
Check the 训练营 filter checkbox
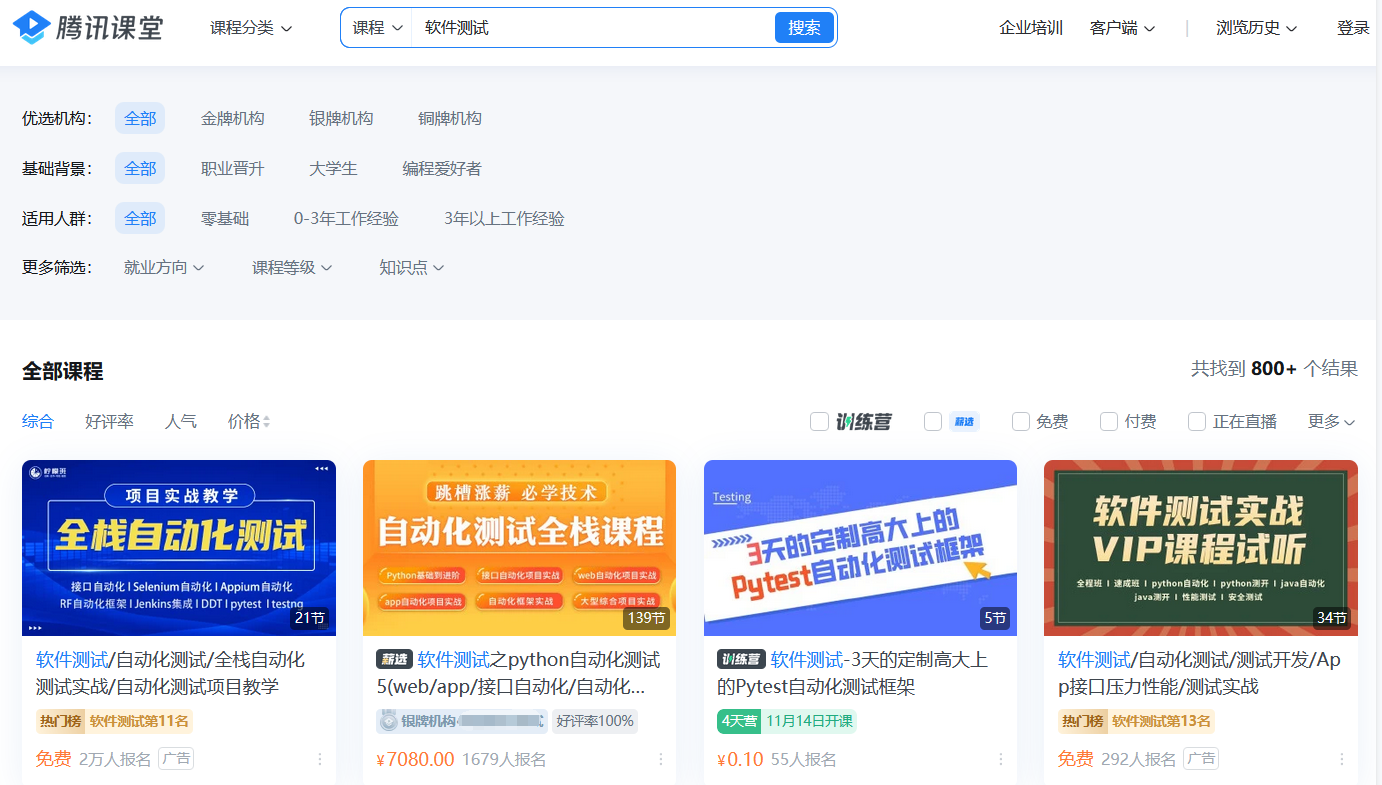(x=819, y=421)
